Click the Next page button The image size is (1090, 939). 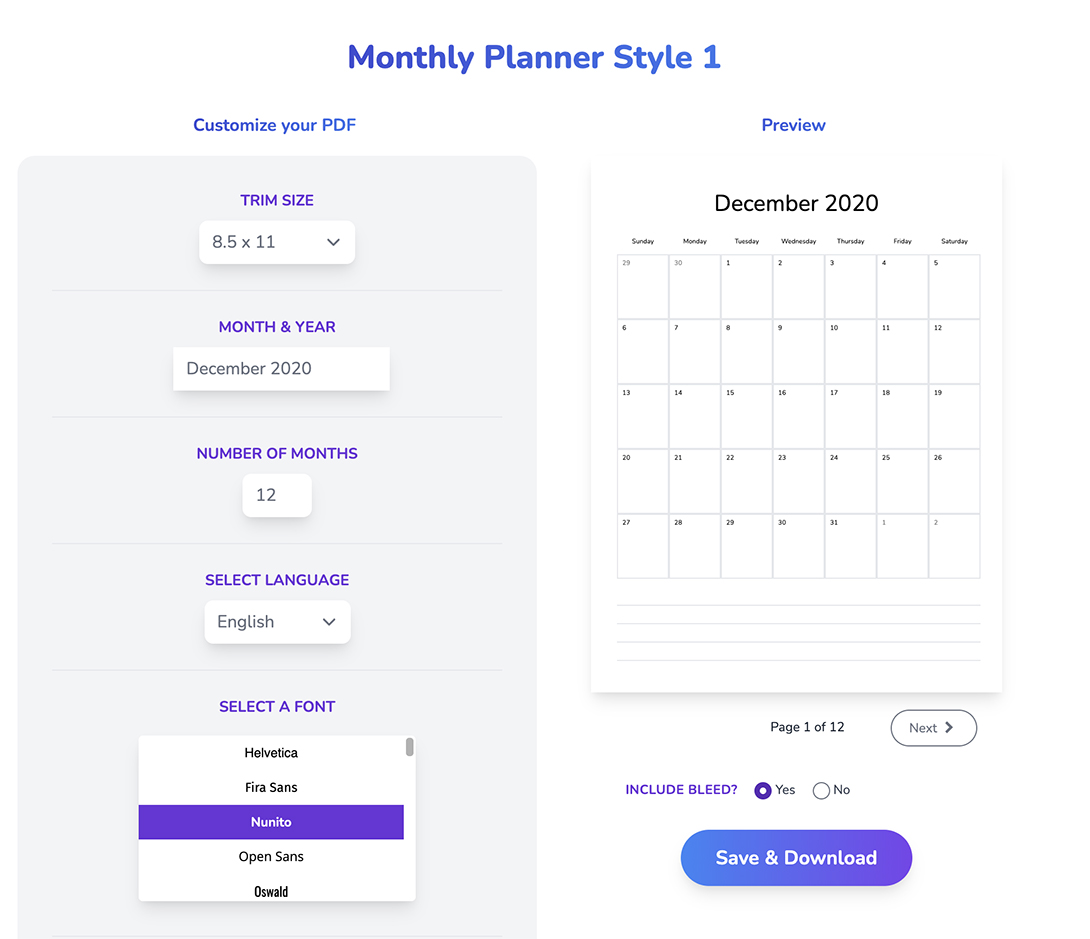click(934, 728)
